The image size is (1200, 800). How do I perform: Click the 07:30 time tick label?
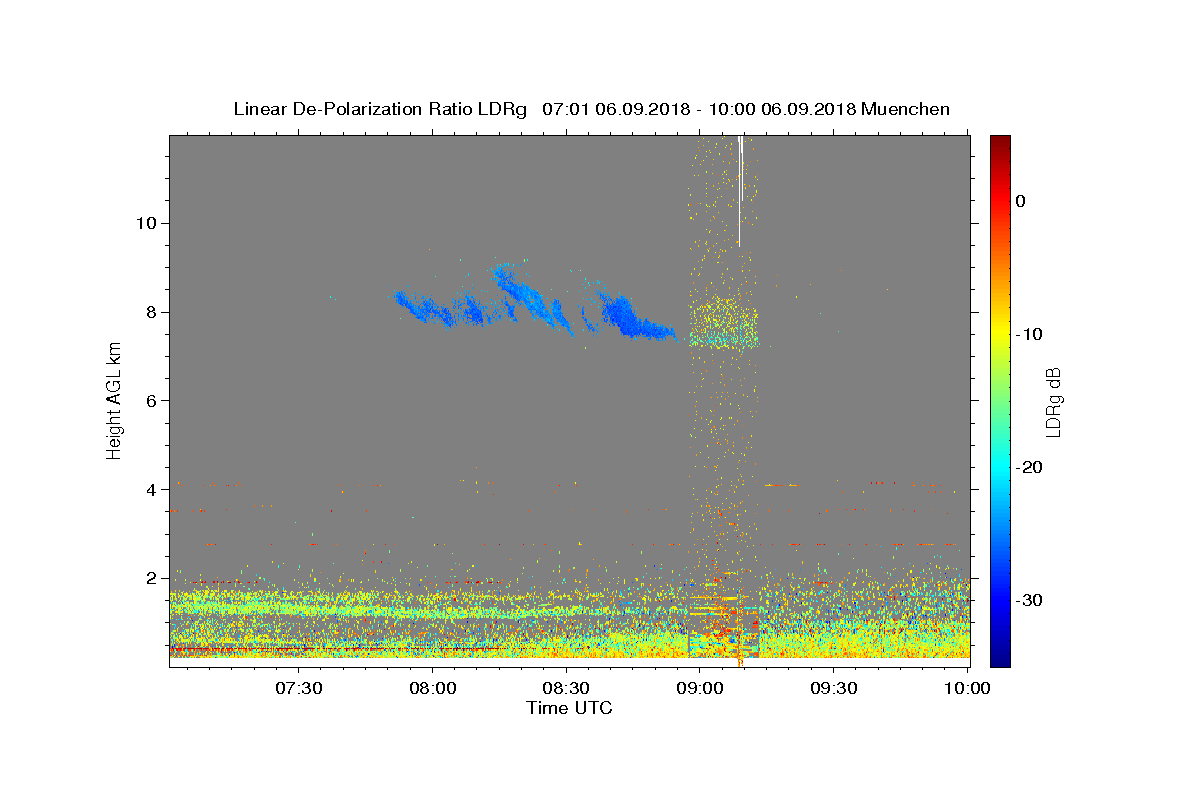299,688
